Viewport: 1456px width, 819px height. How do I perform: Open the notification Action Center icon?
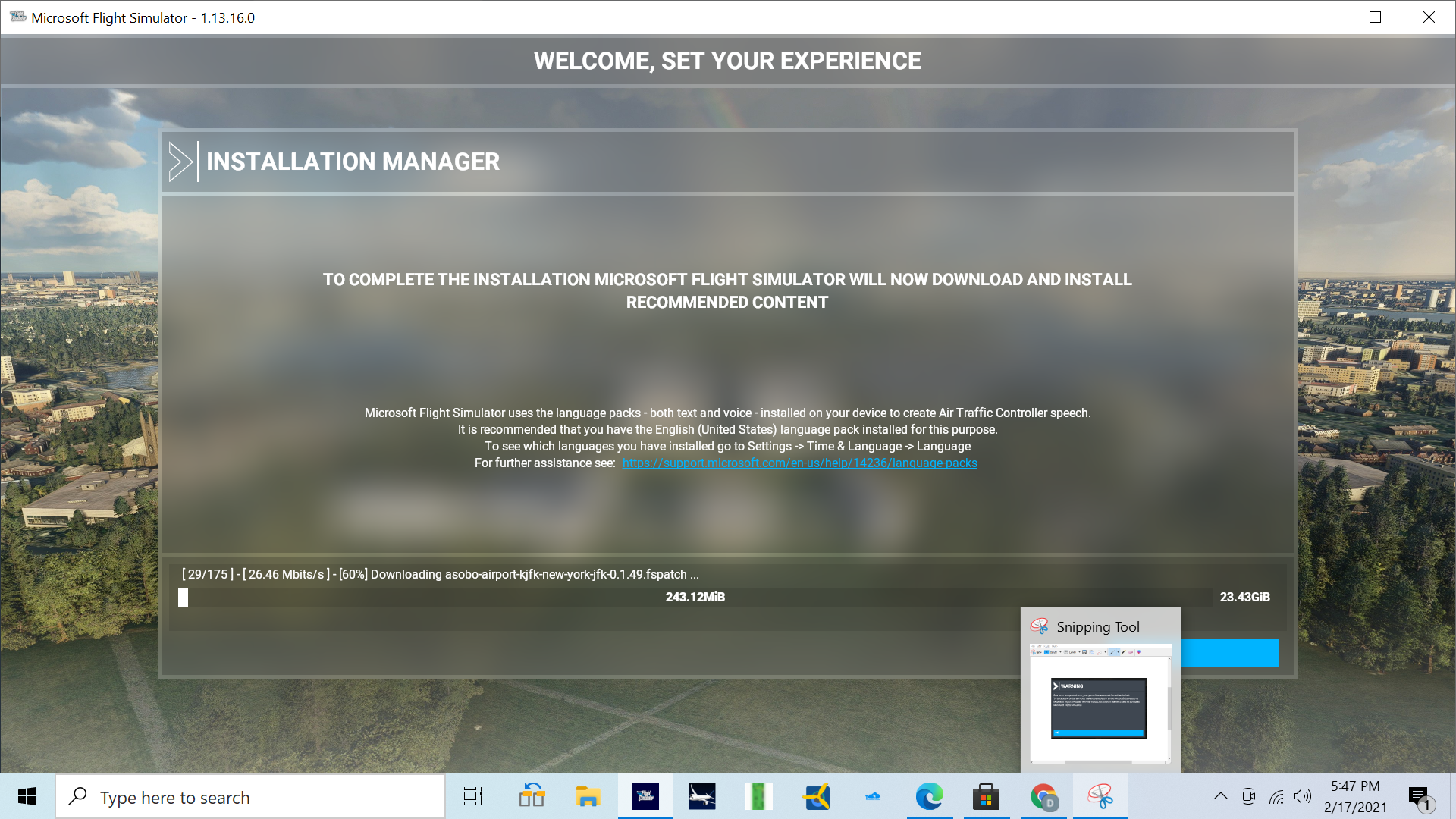tap(1420, 798)
